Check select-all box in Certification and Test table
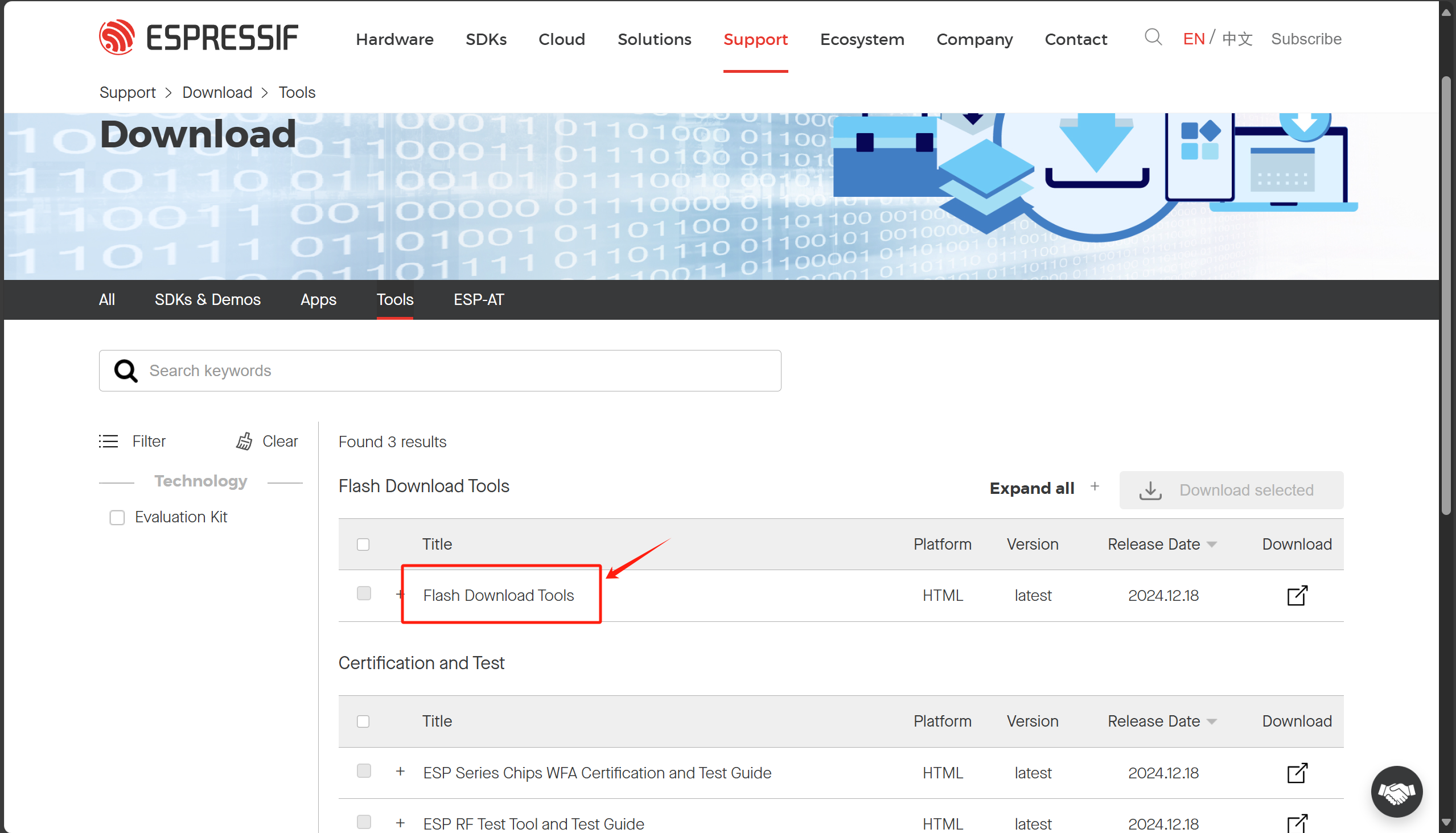The image size is (1456, 833). (x=363, y=721)
